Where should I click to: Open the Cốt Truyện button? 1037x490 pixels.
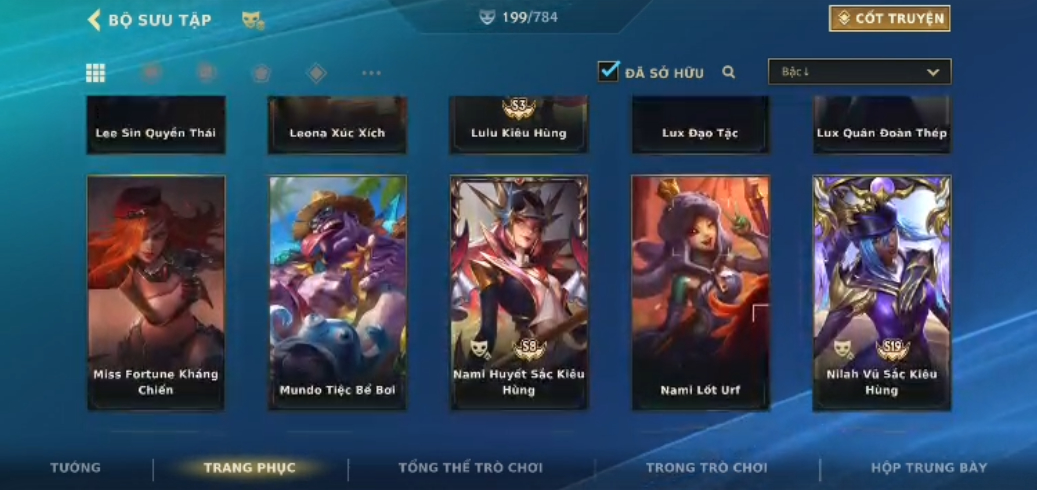pos(889,19)
